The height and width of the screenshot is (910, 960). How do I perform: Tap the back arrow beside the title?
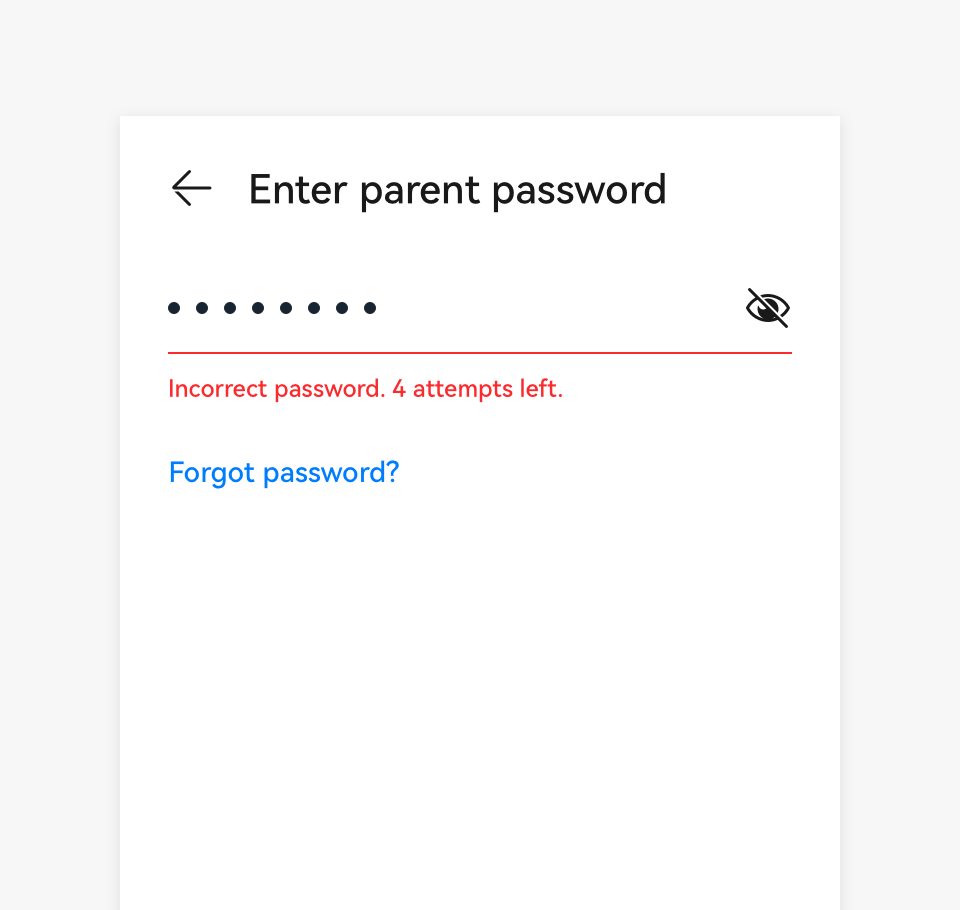pos(191,188)
